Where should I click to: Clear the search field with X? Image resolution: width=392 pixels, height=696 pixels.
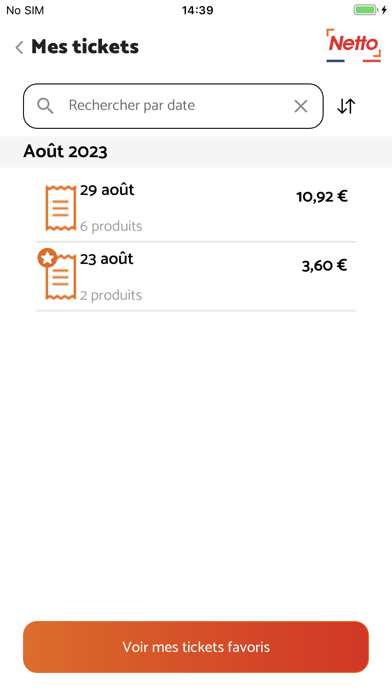301,106
